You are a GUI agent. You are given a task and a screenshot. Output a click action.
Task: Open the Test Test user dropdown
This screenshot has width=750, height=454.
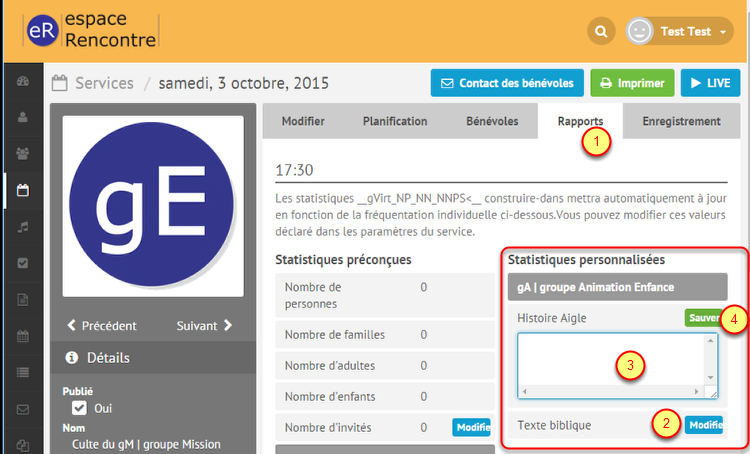680,32
